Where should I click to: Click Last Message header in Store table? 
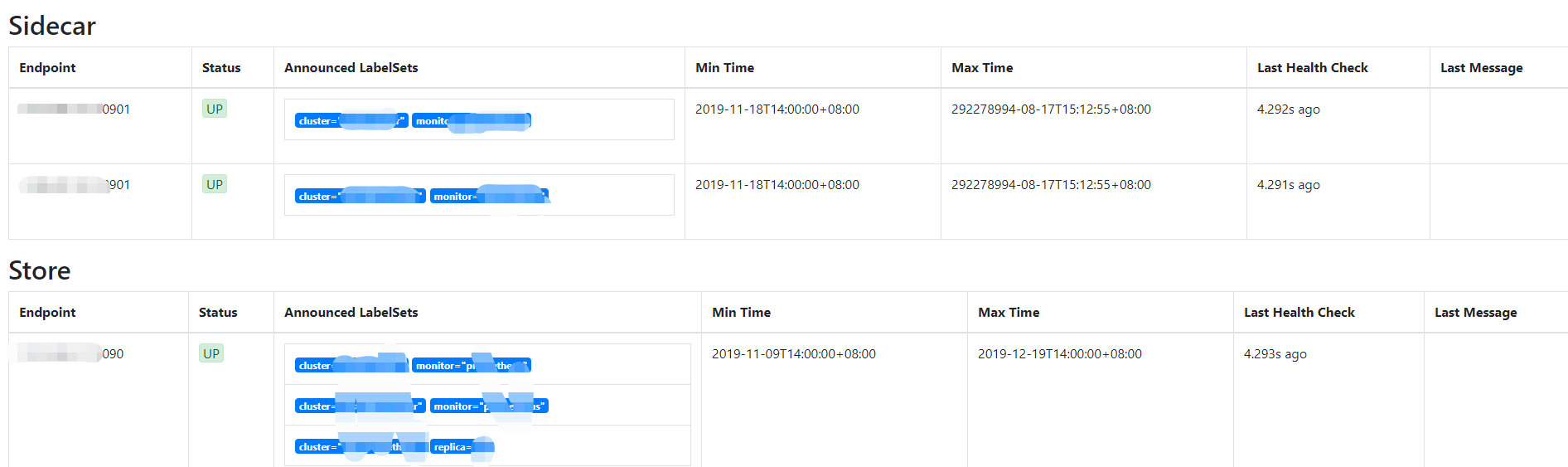click(x=1475, y=313)
